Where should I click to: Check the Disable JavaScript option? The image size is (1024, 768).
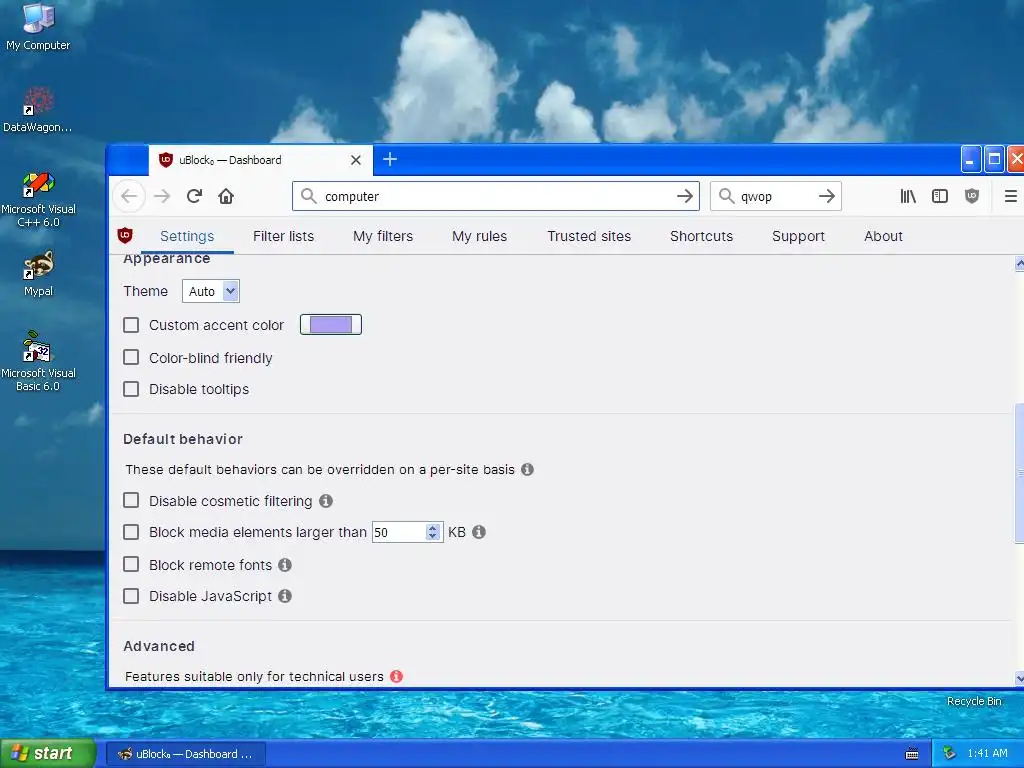coord(131,596)
